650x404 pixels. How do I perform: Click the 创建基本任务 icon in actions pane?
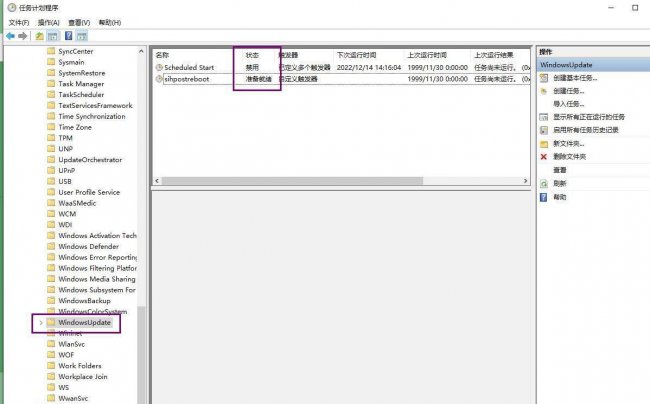coord(544,78)
